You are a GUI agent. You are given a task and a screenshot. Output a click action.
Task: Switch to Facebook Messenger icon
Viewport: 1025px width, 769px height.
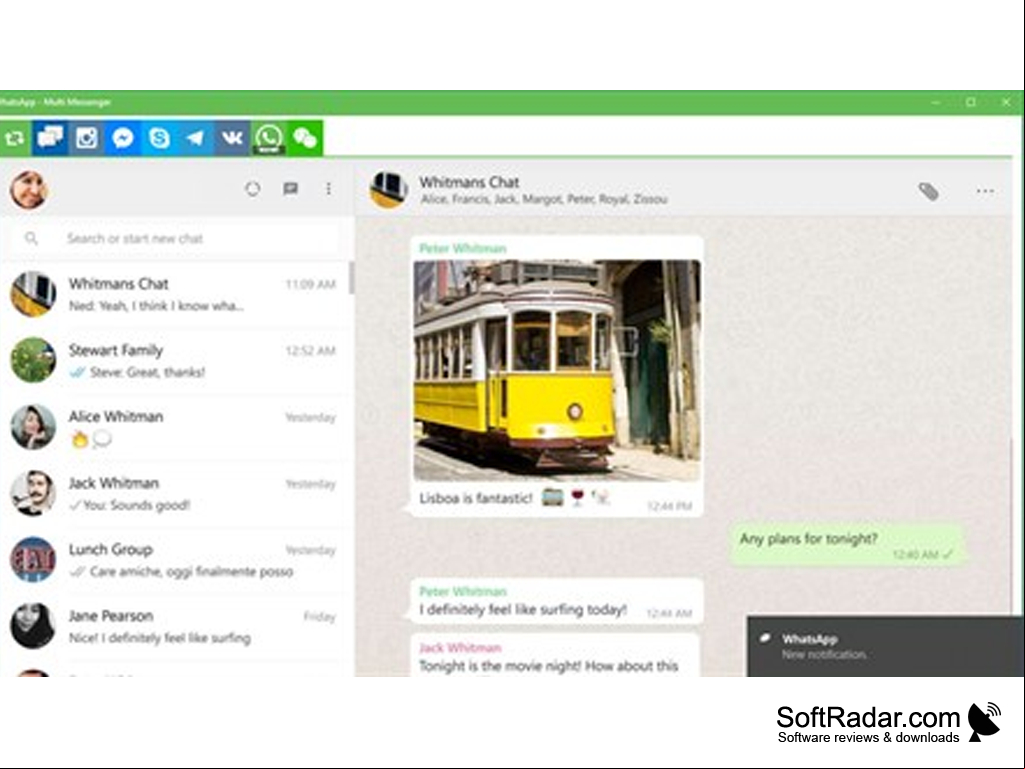[123, 138]
